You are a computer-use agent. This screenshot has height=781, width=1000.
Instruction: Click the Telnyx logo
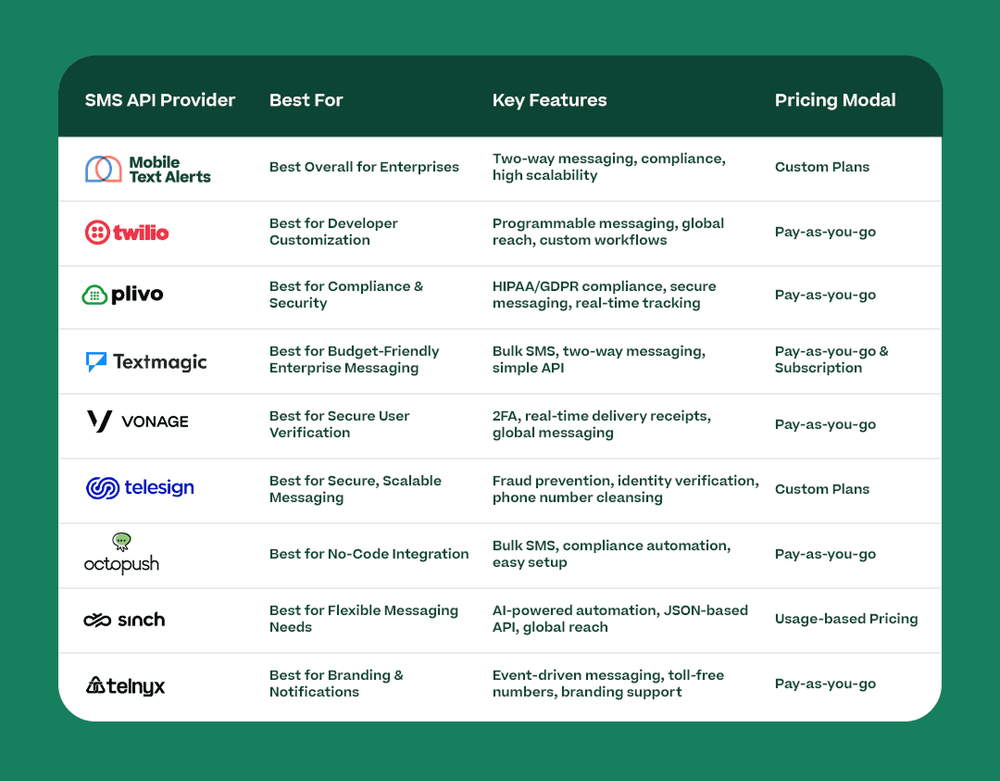tap(125, 685)
